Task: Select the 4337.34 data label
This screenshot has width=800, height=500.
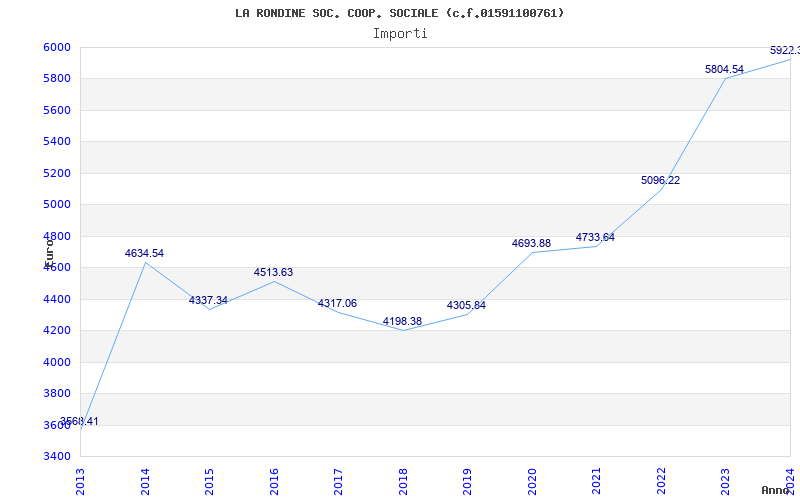Action: 208,300
